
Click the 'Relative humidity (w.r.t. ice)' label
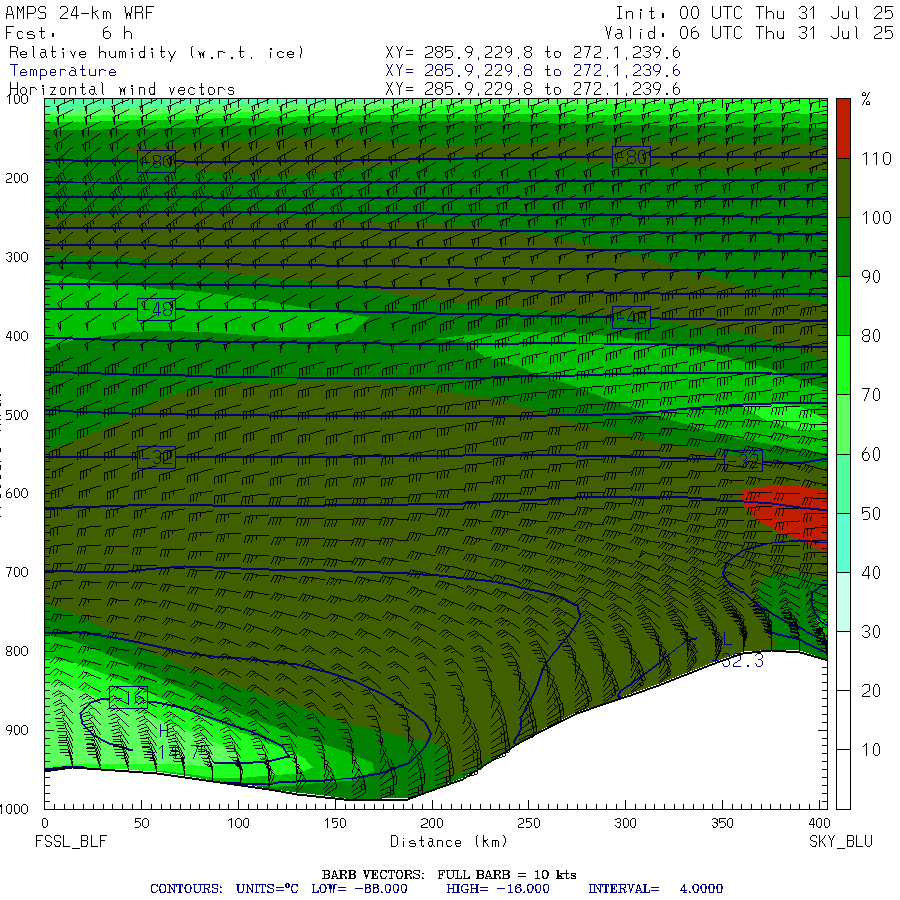156,53
